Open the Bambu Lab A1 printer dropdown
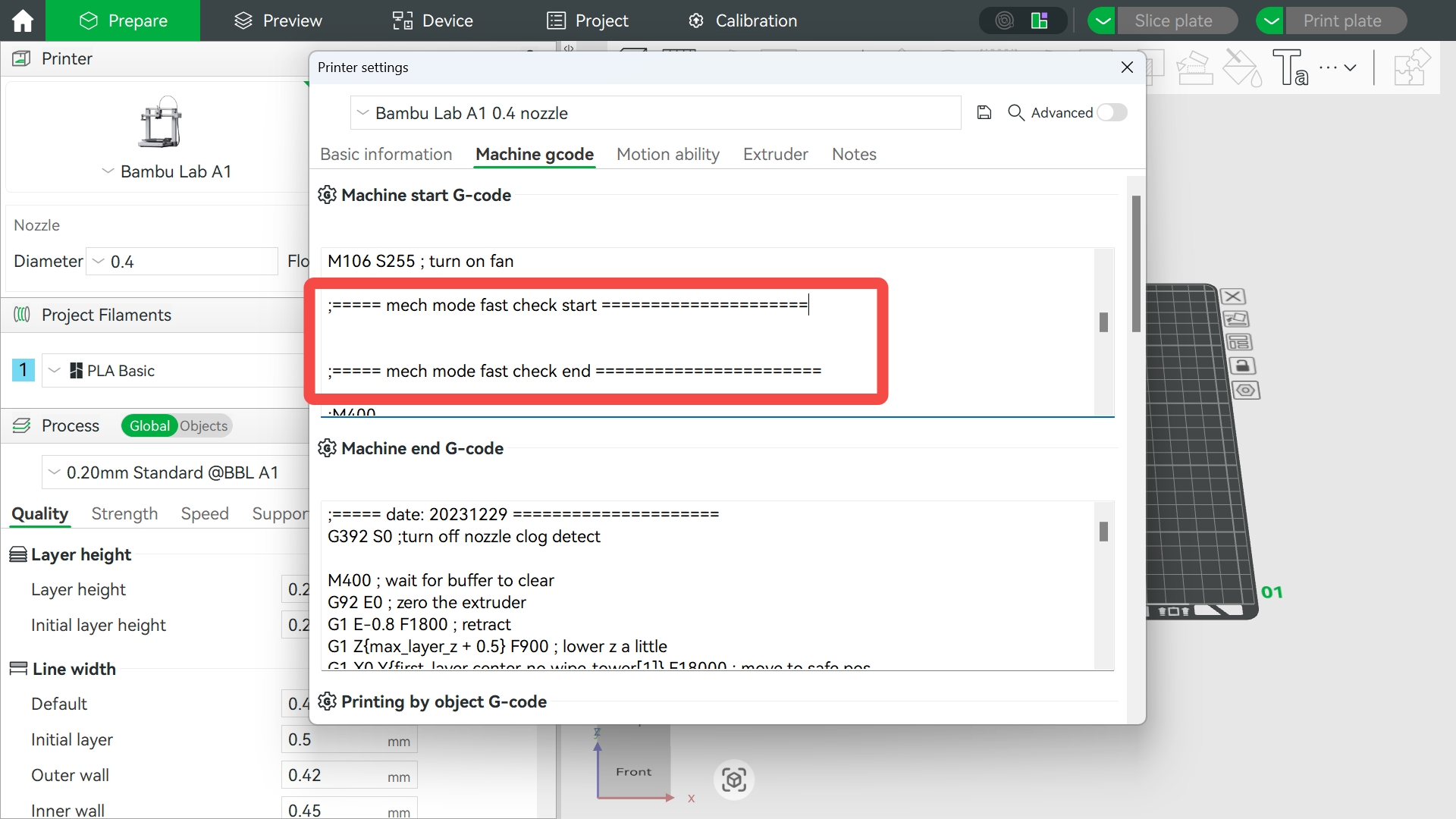This screenshot has width=1456, height=819. click(167, 171)
